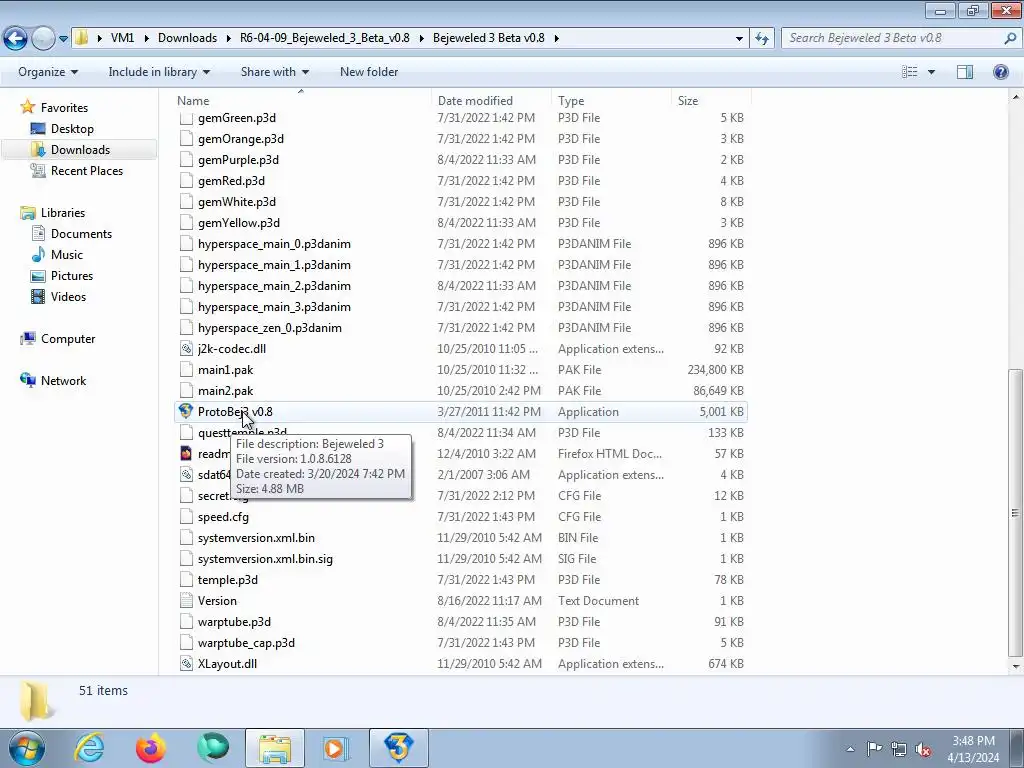Viewport: 1024px width, 768px height.
Task: Click the Downloads breadcrumb in address bar
Action: click(187, 38)
